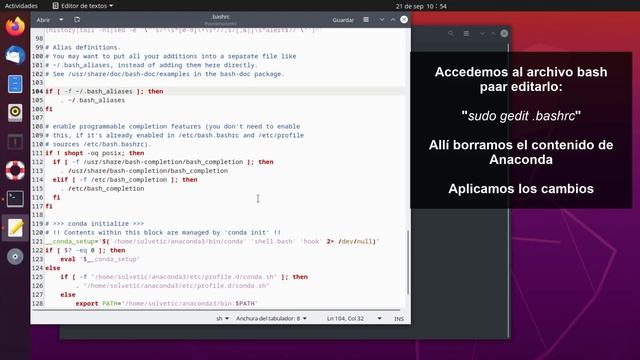Click the up chevron in gedit header

click(393, 20)
